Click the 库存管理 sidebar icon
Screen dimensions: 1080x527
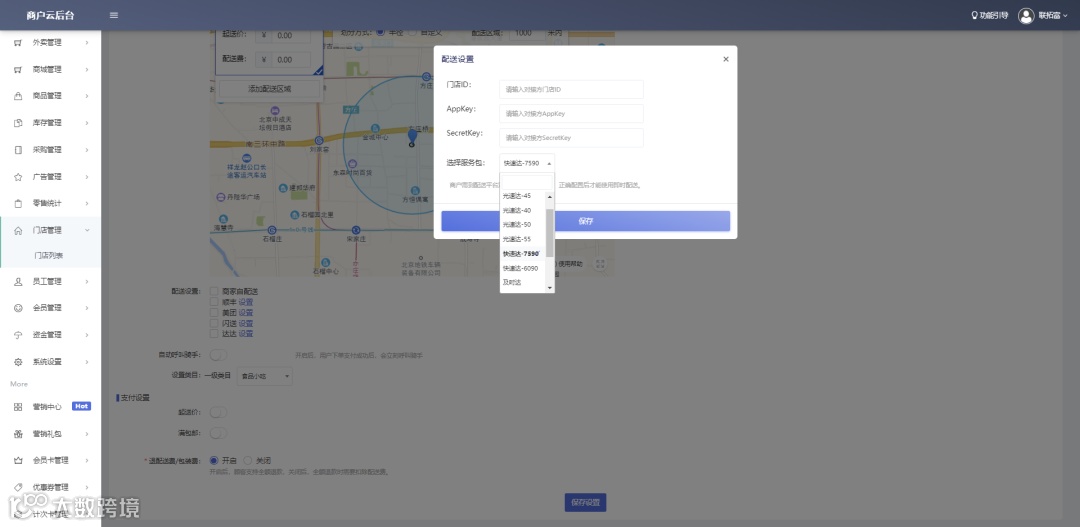(18, 123)
